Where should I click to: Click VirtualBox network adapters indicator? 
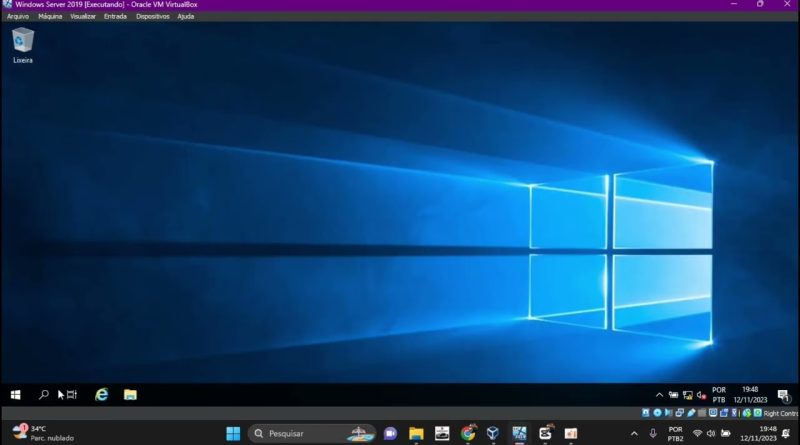coord(680,413)
